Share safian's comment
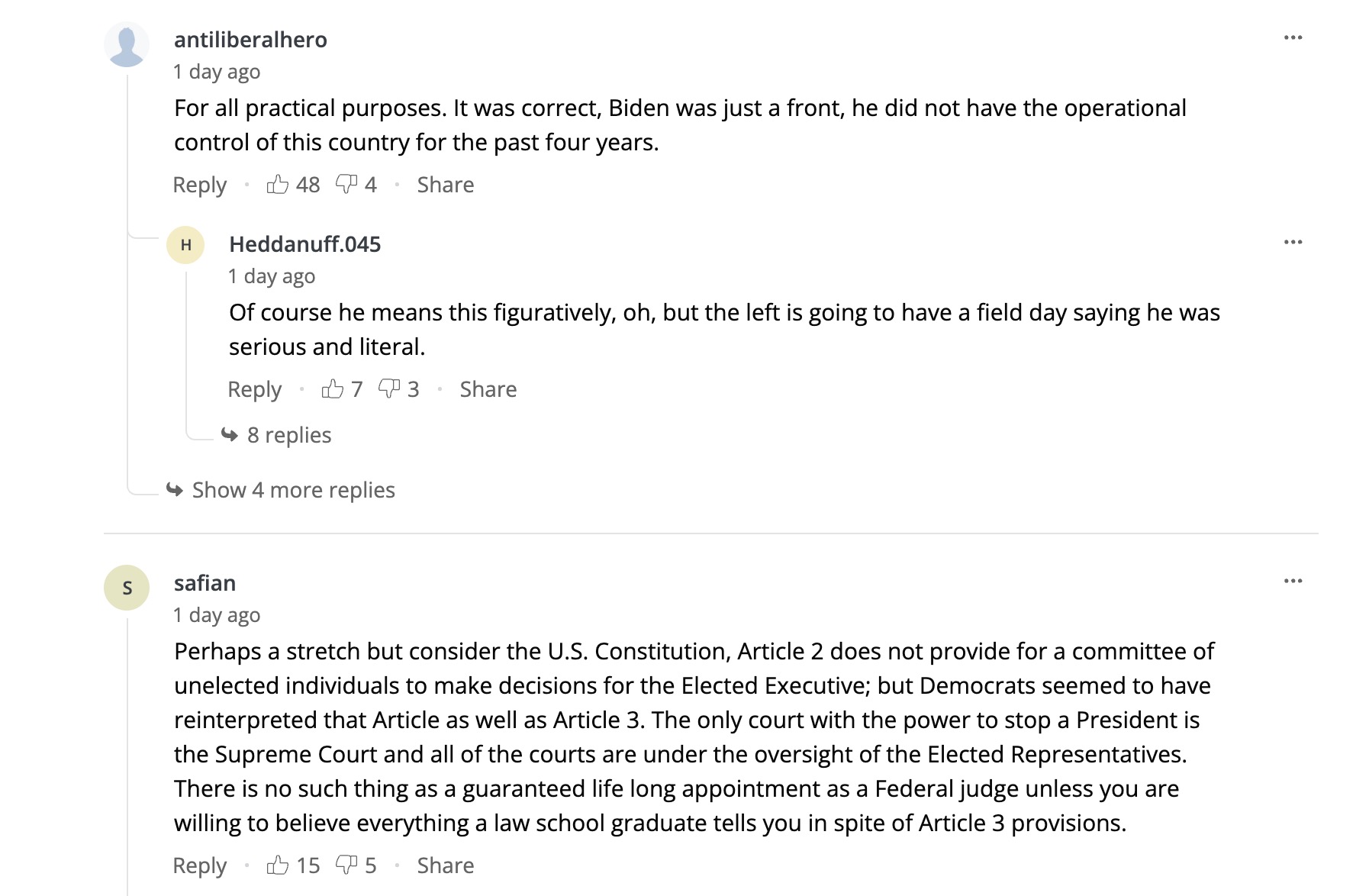This screenshot has width=1369, height=896. (x=446, y=865)
